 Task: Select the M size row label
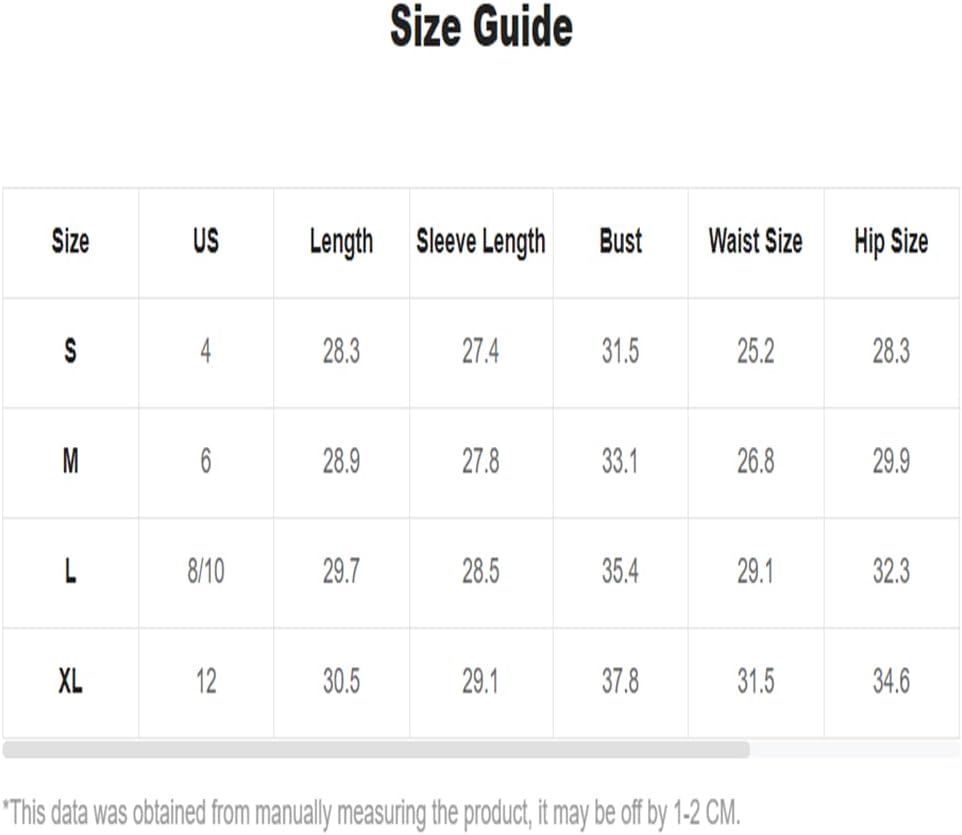[x=71, y=461]
